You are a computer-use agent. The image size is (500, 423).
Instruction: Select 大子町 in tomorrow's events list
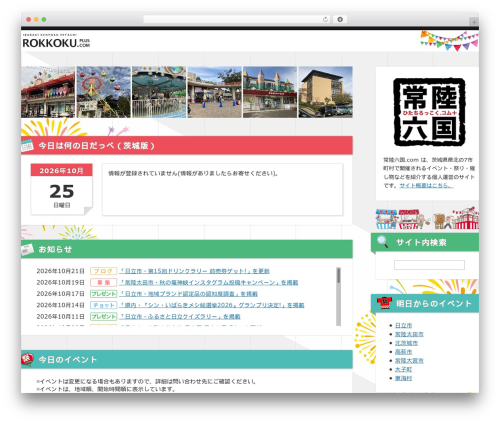(x=403, y=369)
